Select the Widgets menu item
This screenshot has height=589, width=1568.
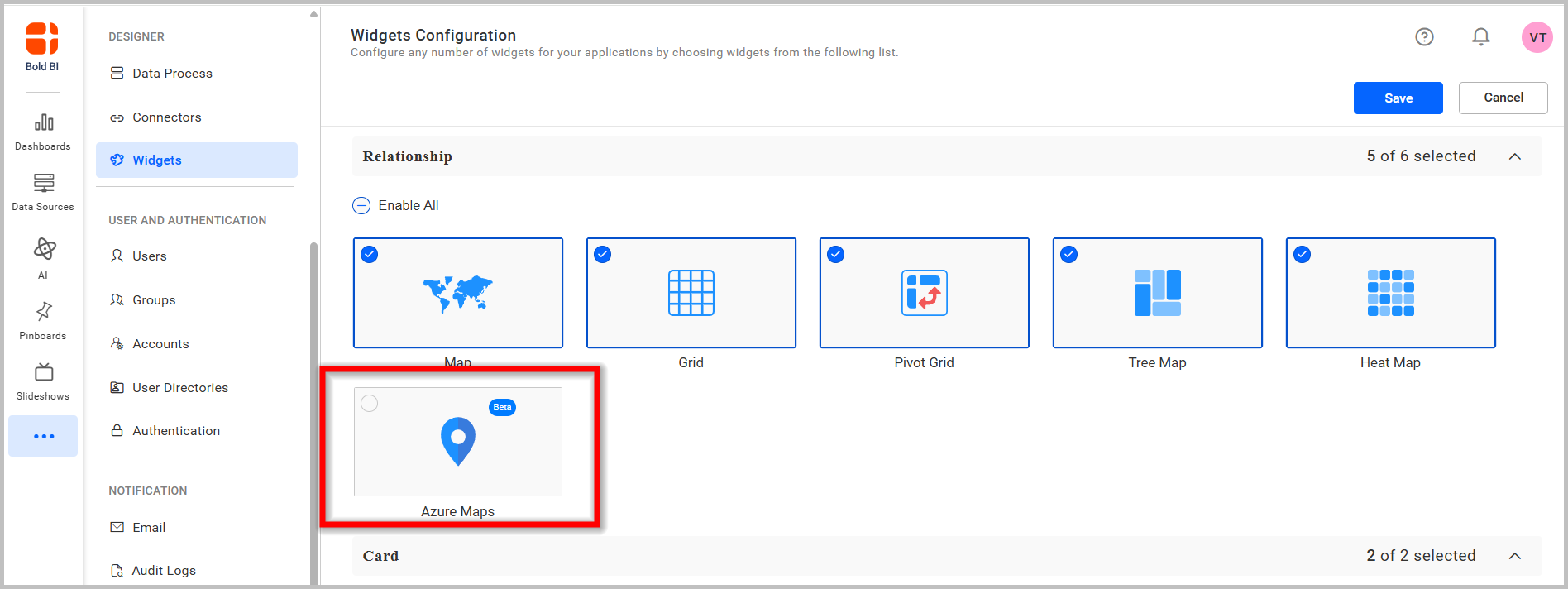click(x=197, y=160)
